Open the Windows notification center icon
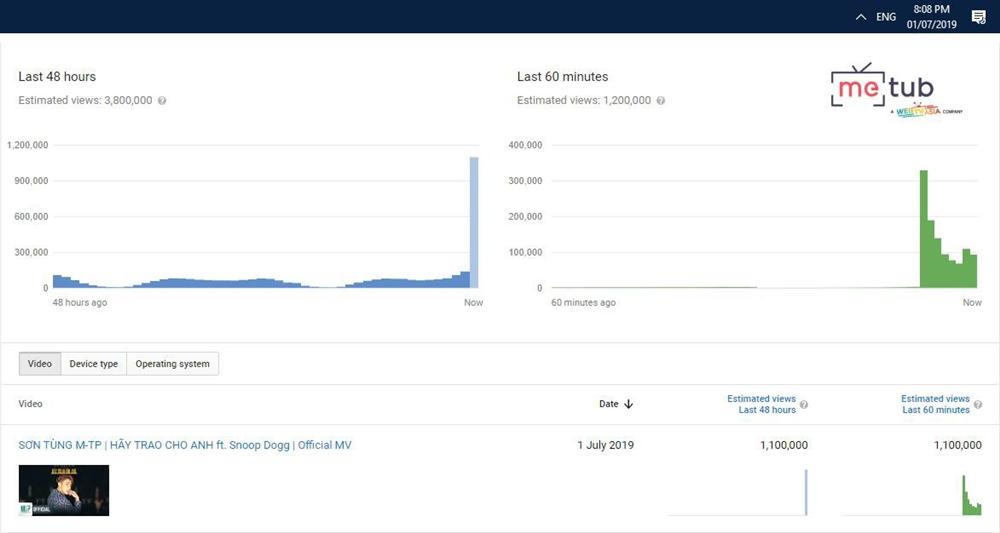Screen dimensions: 1000x533 pos(978,17)
